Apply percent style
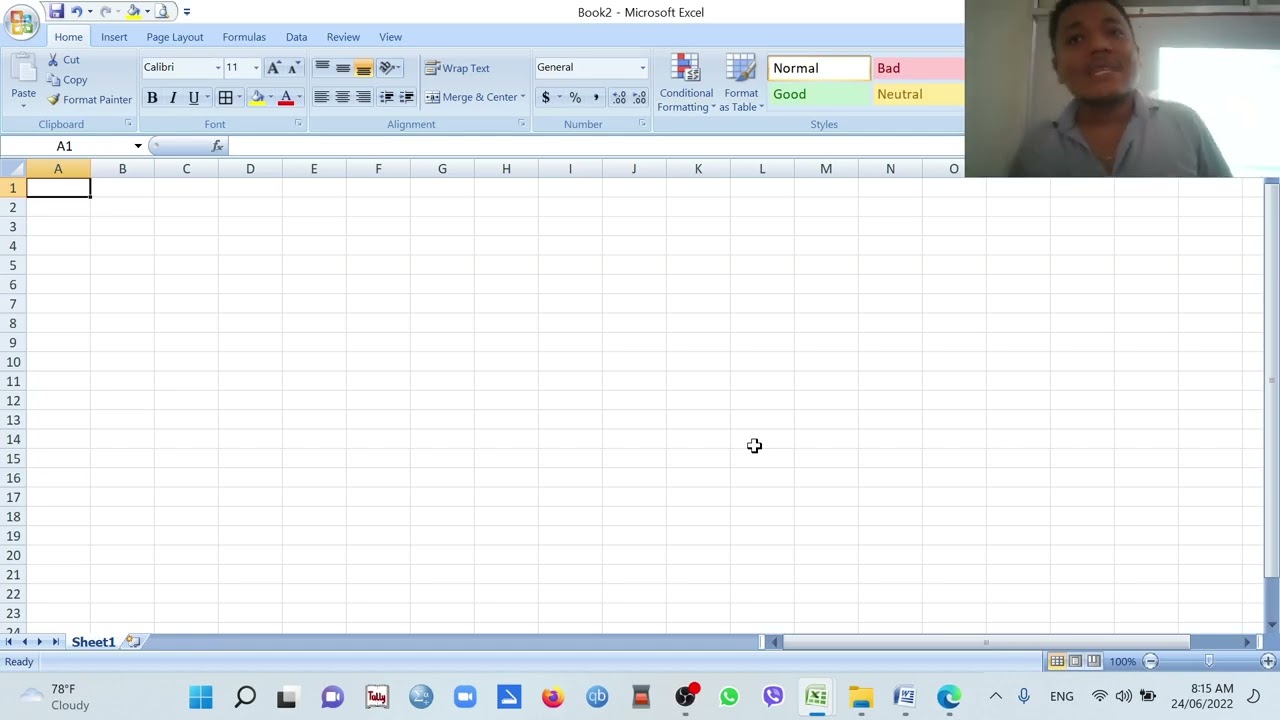The height and width of the screenshot is (720, 1280). [575, 97]
